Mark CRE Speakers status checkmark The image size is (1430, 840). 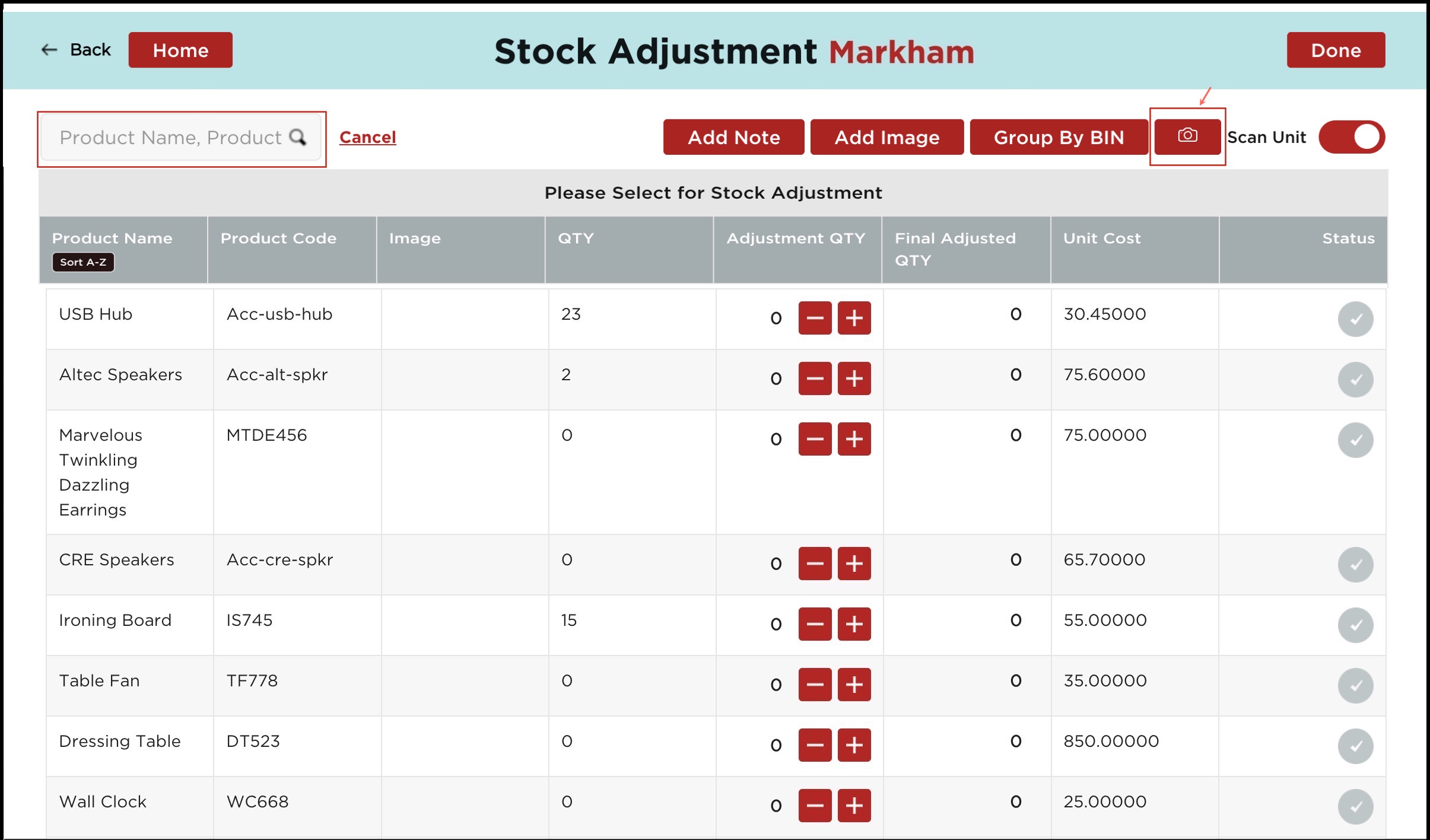(1355, 565)
